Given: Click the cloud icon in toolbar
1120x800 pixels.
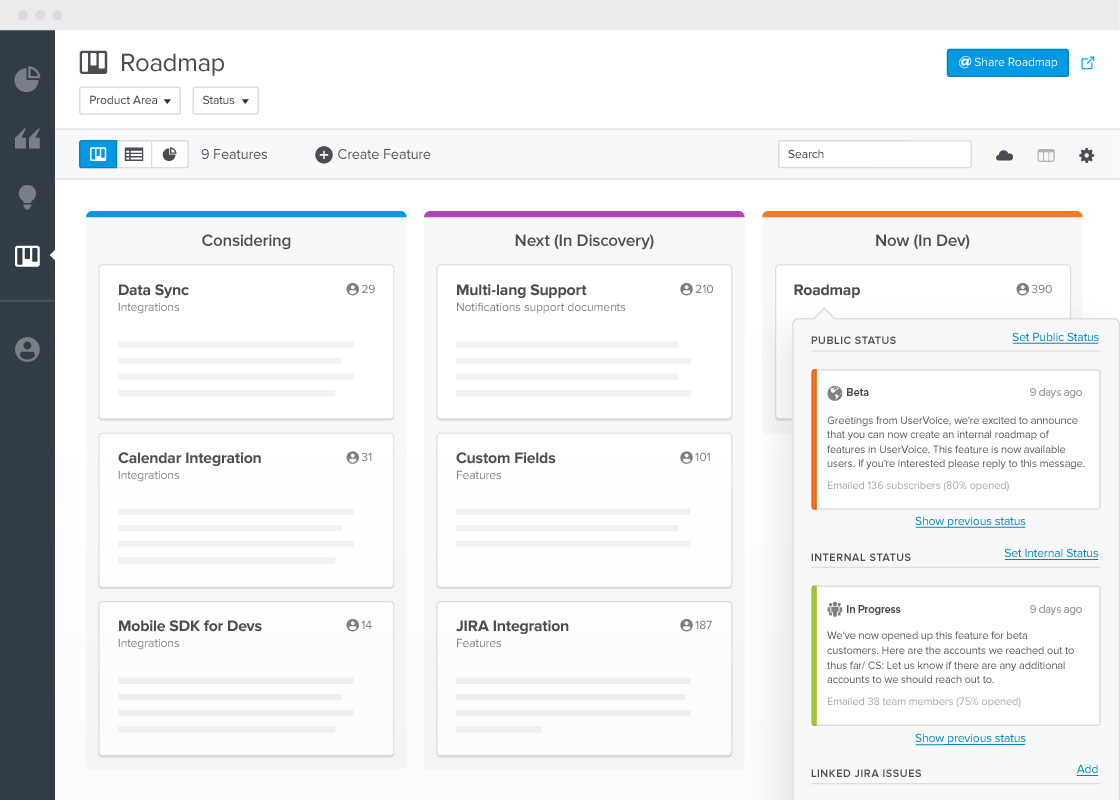Looking at the screenshot, I should (1005, 155).
